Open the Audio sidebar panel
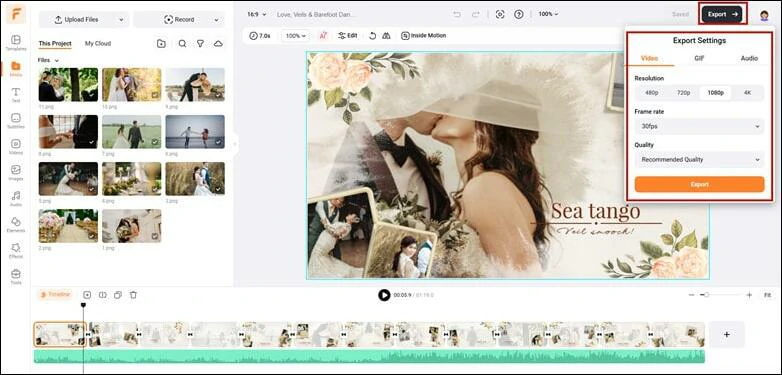 [x=16, y=198]
